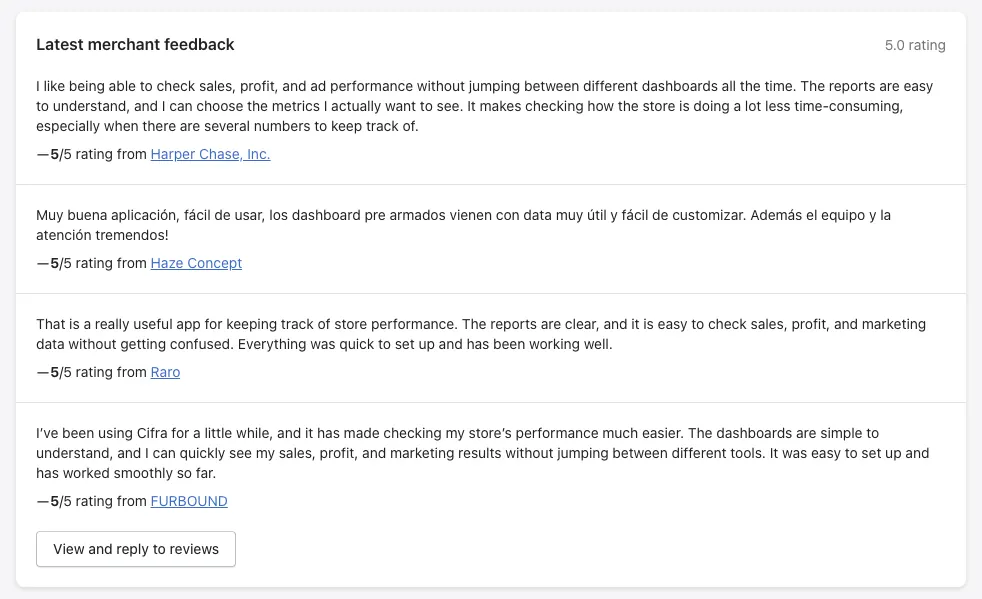
Task: Click the 5/5 rating text beside FURBOUND
Action: click(91, 501)
